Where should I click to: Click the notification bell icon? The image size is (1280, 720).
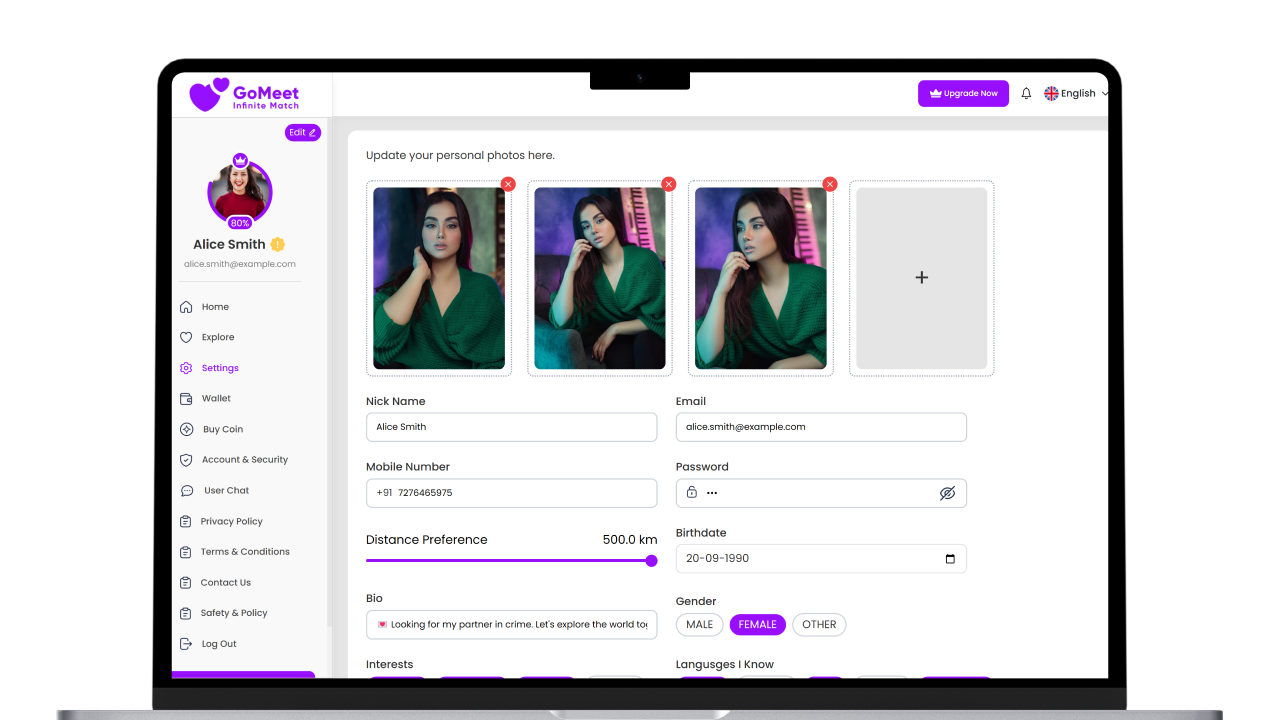pyautogui.click(x=1026, y=93)
